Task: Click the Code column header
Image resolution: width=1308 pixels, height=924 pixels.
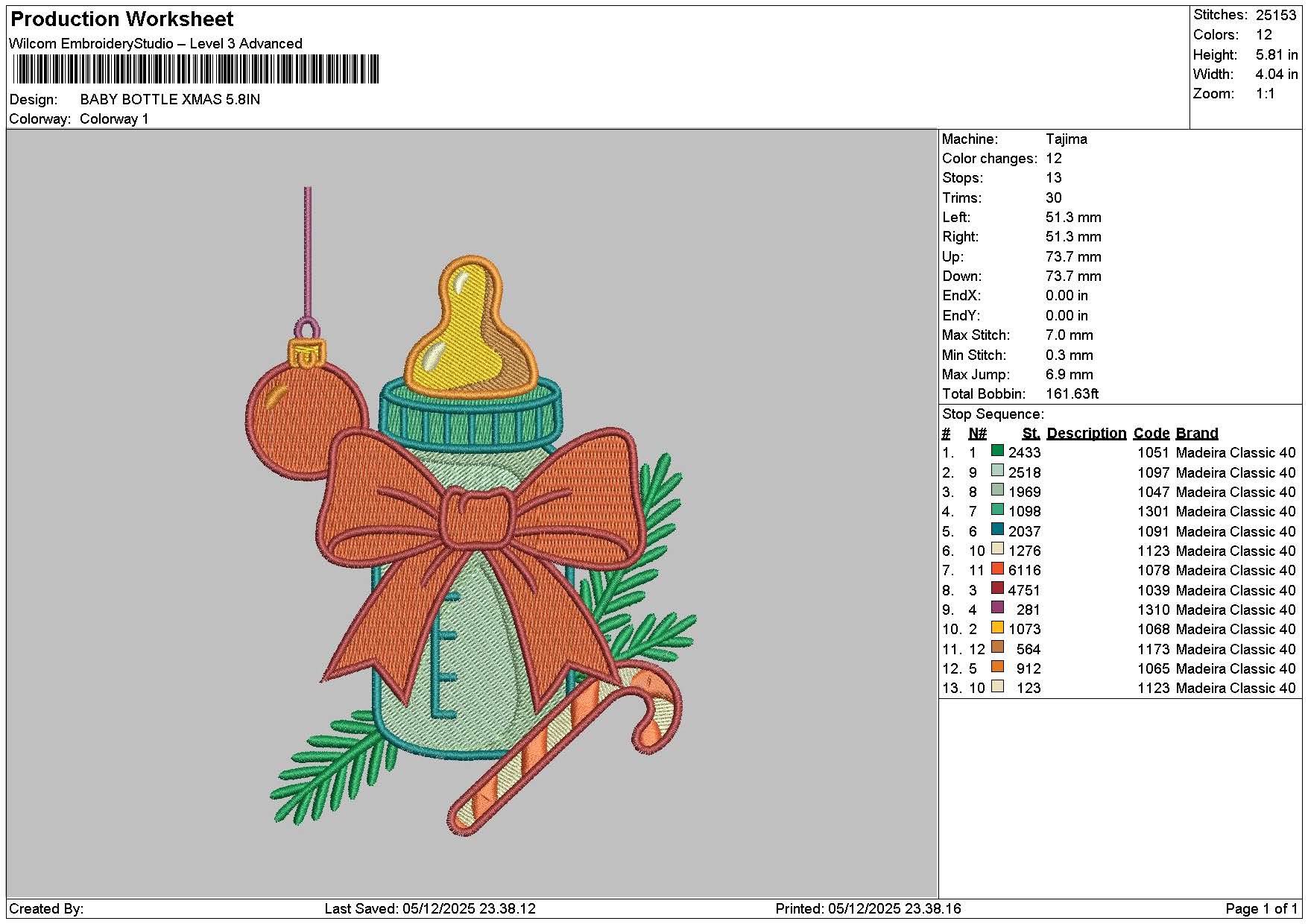Action: 1151,433
